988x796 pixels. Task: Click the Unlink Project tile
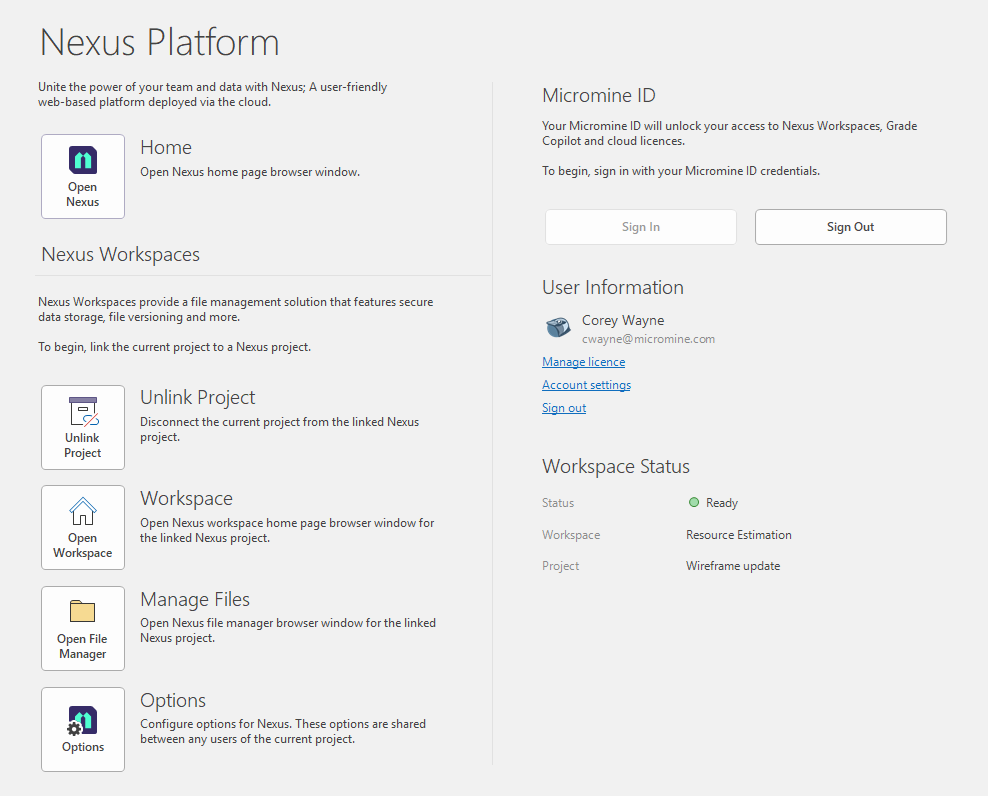point(83,427)
